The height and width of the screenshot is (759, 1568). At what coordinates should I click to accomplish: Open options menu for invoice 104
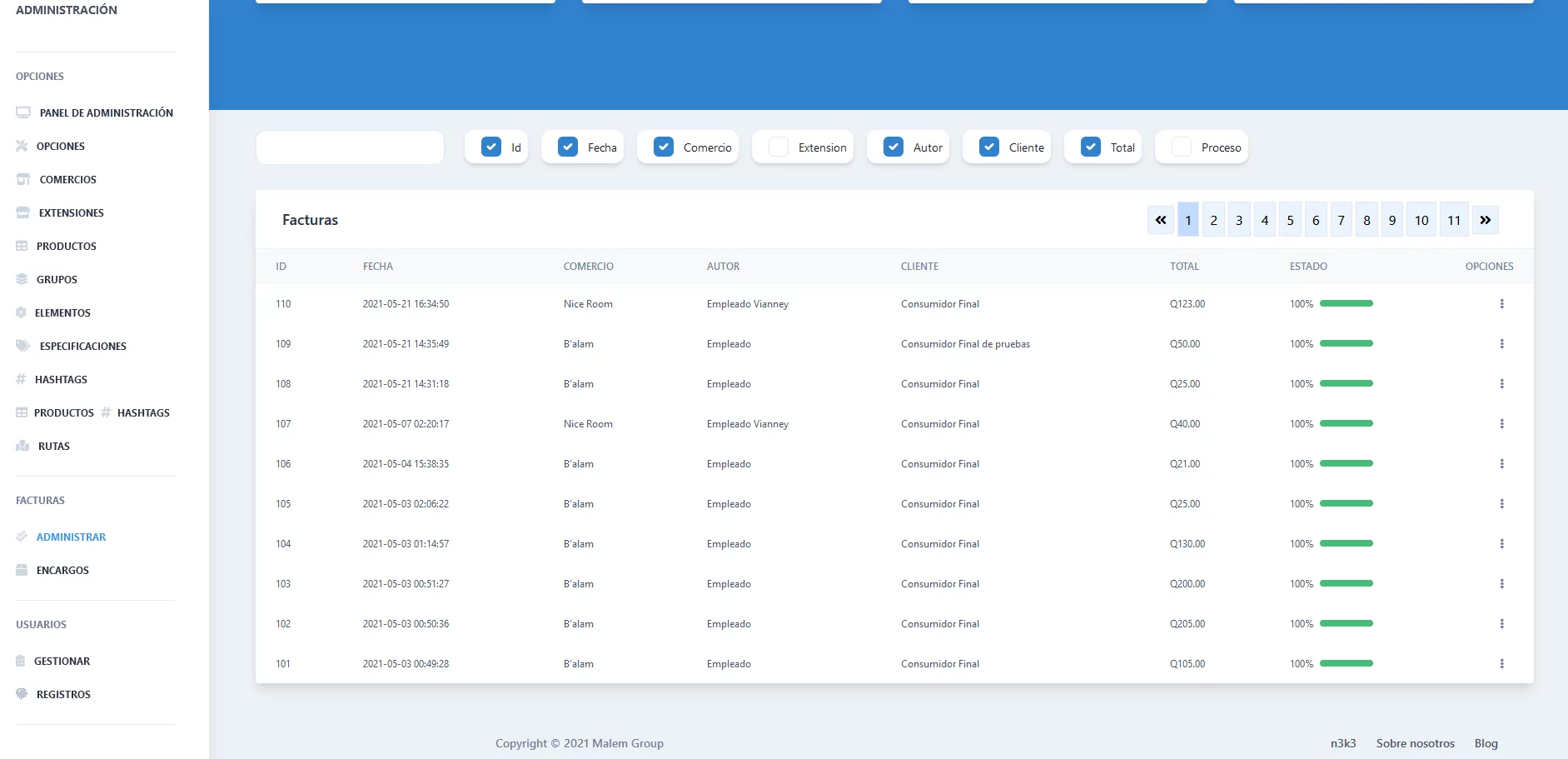(x=1501, y=544)
